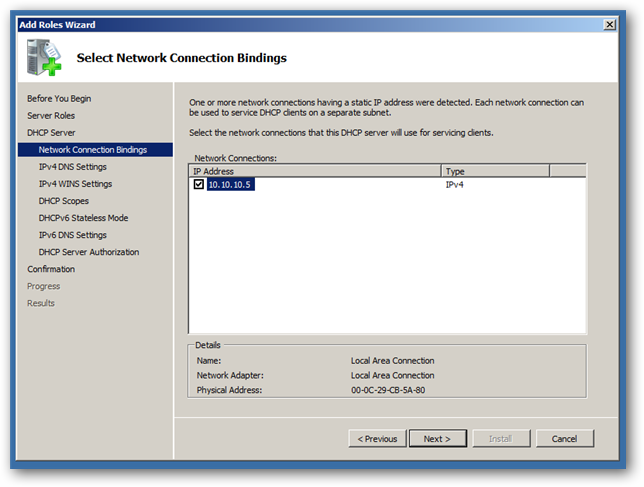Jump to the Confirmation step
The image size is (644, 487).
click(51, 269)
